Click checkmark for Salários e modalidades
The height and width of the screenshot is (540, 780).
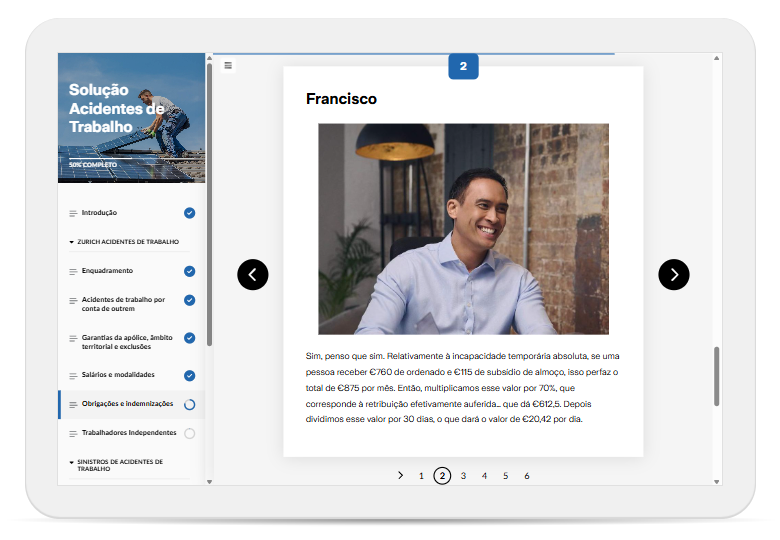pos(190,375)
